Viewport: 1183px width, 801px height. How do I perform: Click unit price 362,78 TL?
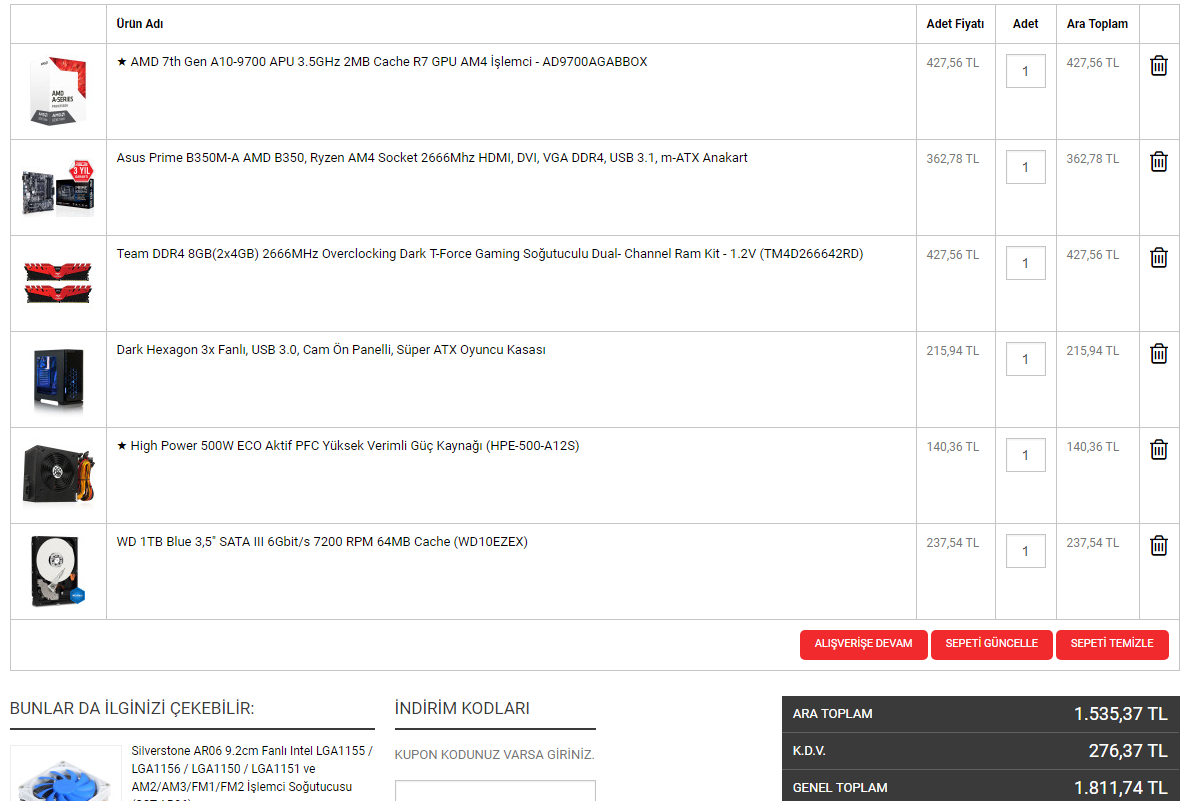click(953, 159)
